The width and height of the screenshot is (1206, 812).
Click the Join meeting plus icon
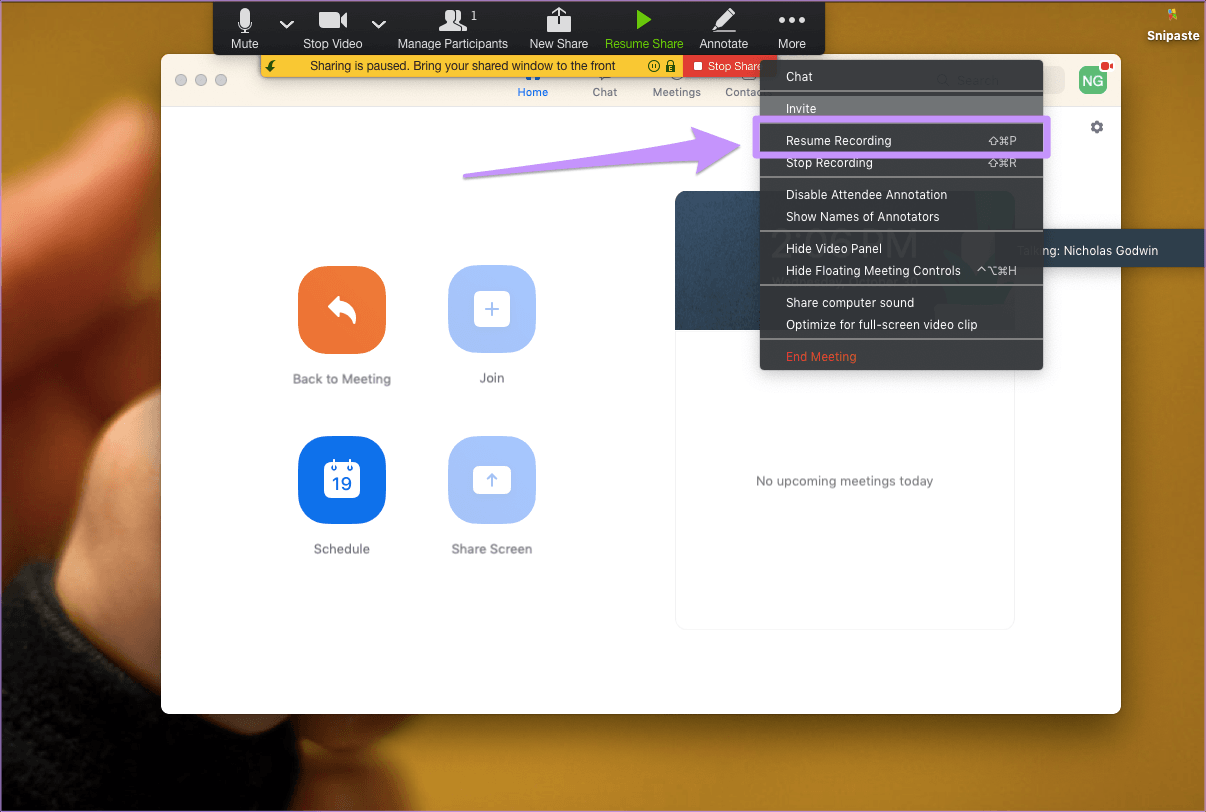point(492,309)
